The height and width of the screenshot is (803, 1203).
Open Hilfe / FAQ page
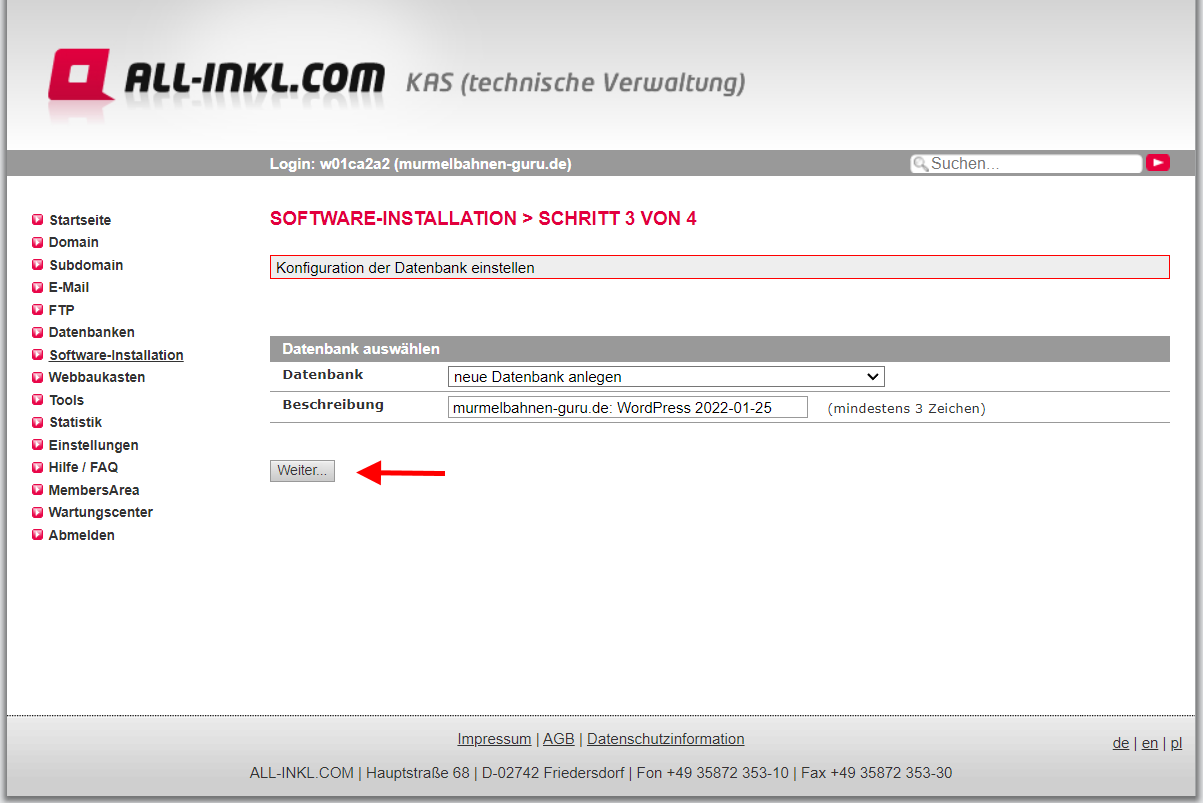pyautogui.click(x=83, y=467)
